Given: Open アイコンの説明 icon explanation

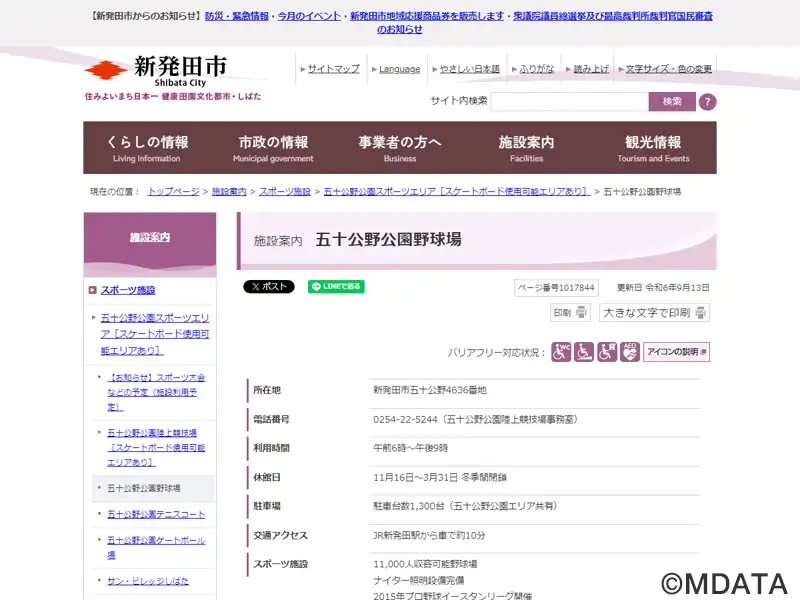Looking at the screenshot, I should pyautogui.click(x=676, y=352).
